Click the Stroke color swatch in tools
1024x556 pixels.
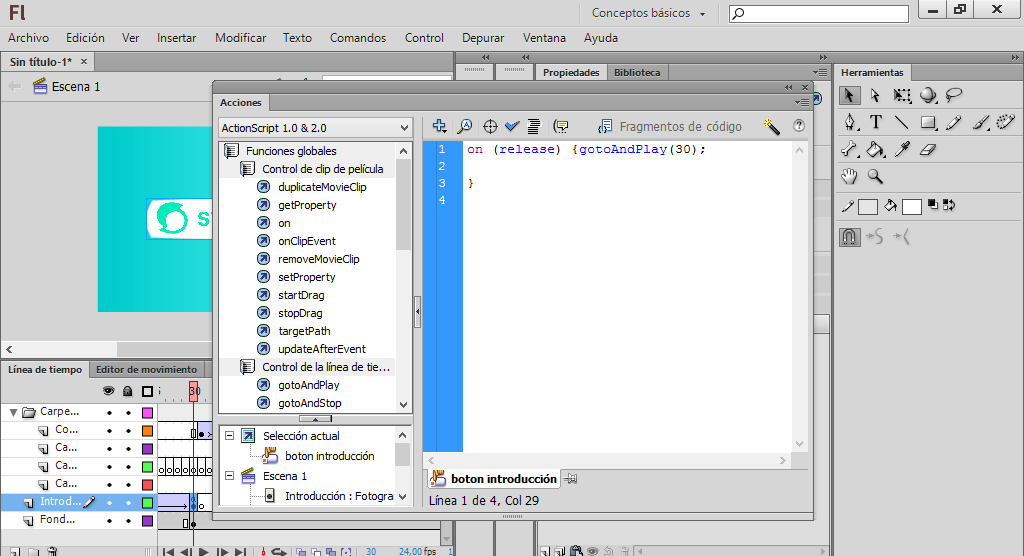pos(867,207)
